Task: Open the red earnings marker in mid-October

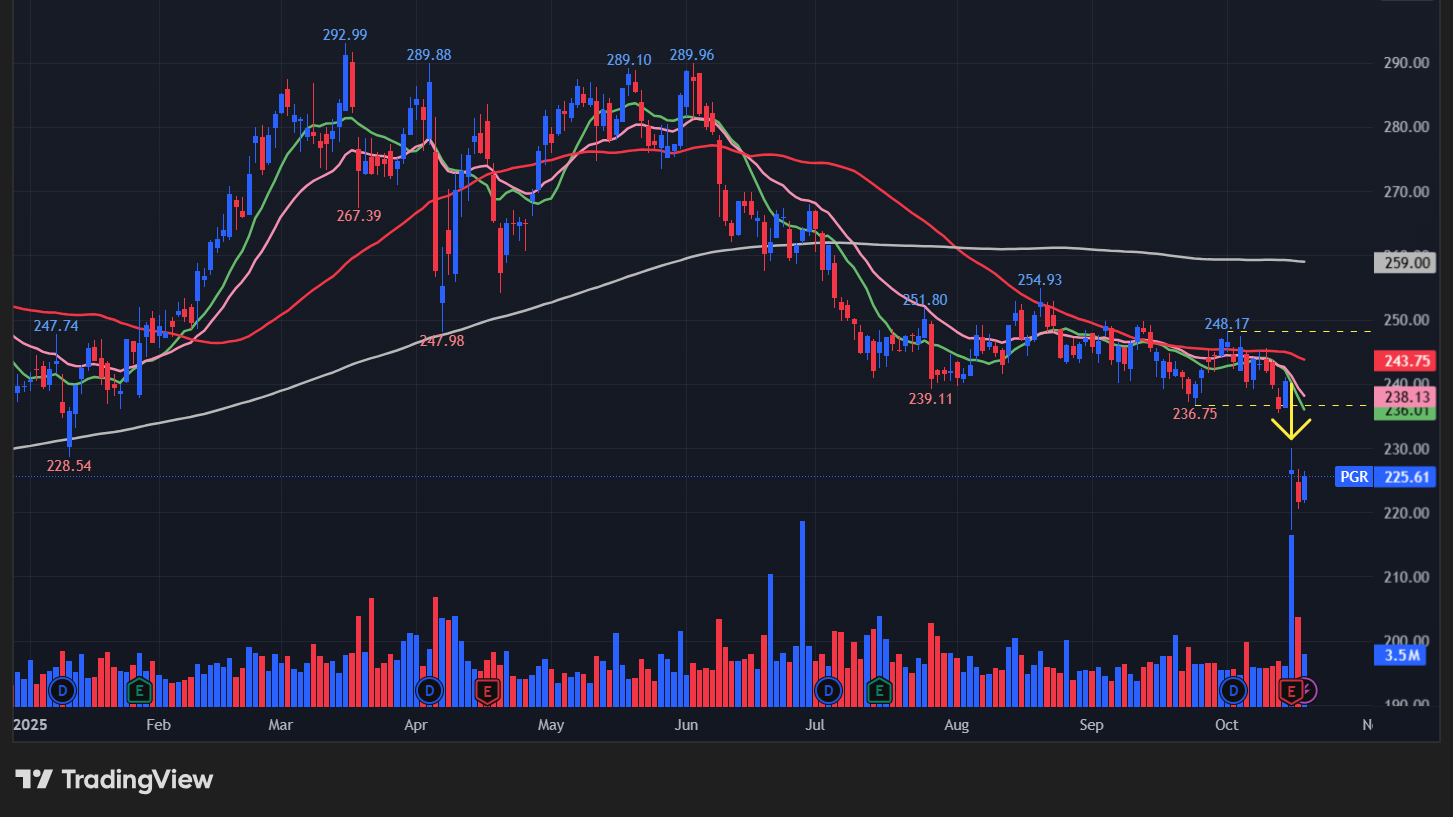Action: click(x=1291, y=690)
